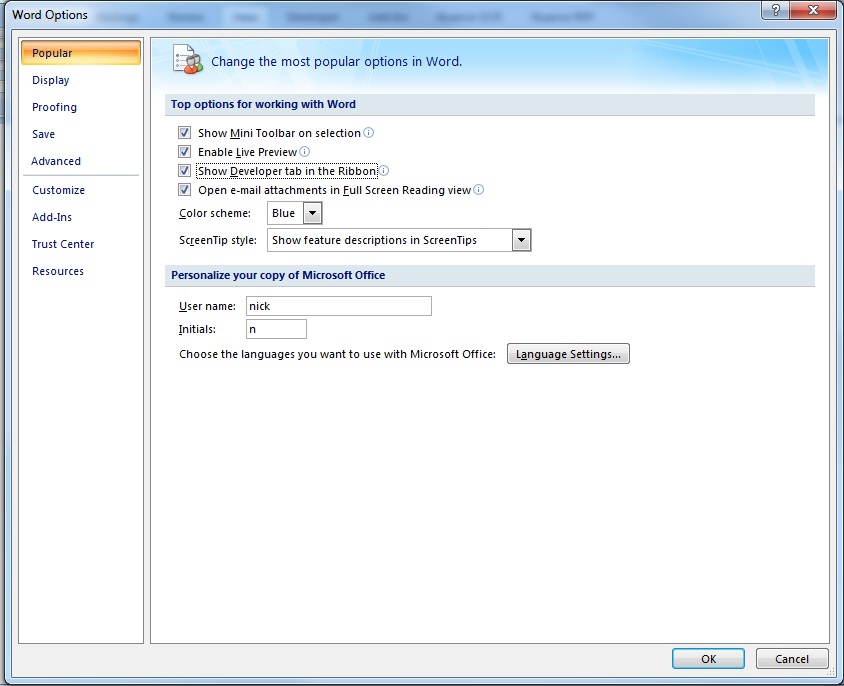Click into the User name field

tap(338, 306)
